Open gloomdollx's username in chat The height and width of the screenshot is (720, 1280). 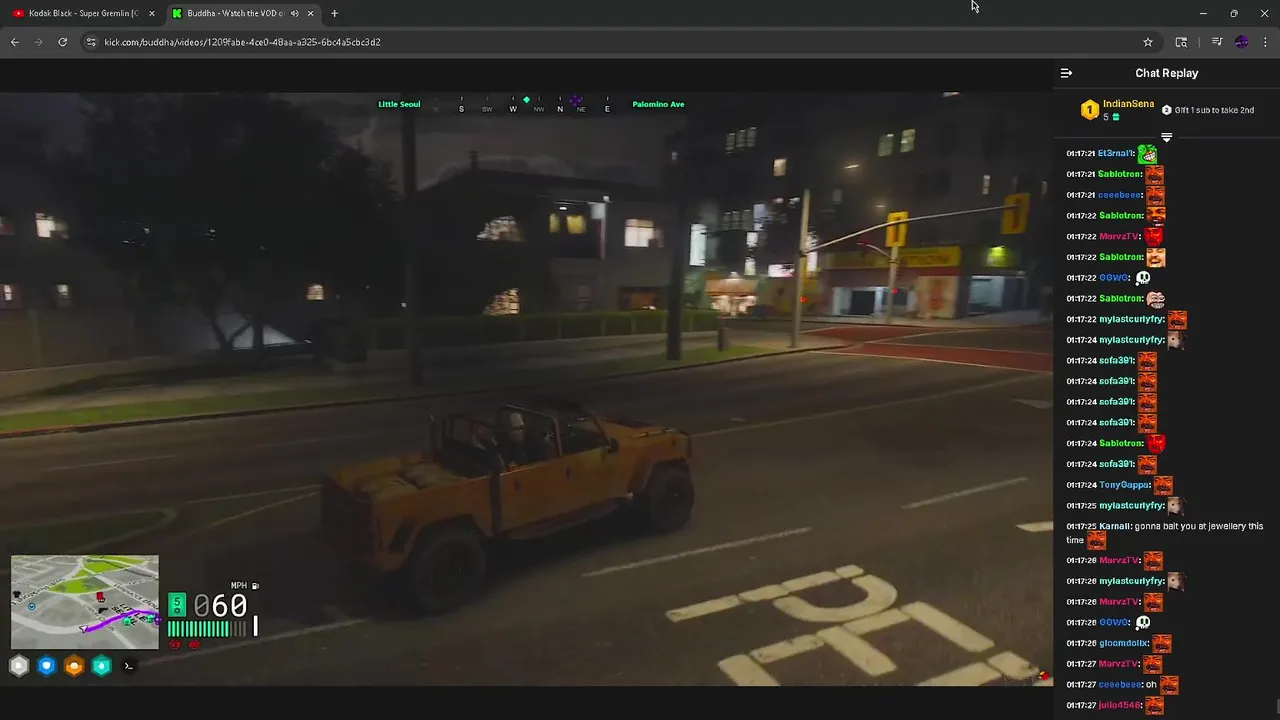coord(1123,643)
